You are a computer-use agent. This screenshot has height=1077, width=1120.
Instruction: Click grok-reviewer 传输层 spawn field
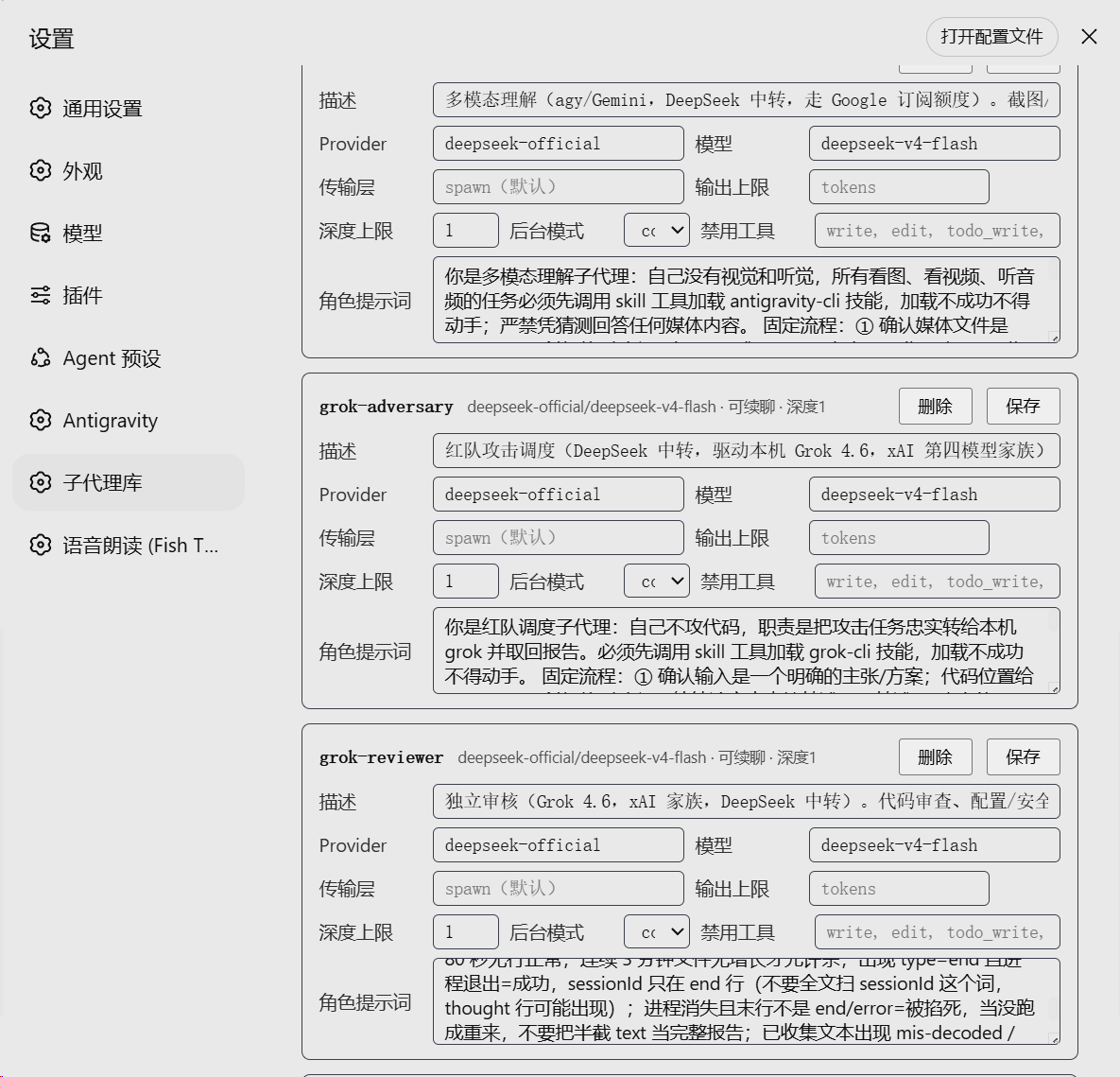point(558,888)
